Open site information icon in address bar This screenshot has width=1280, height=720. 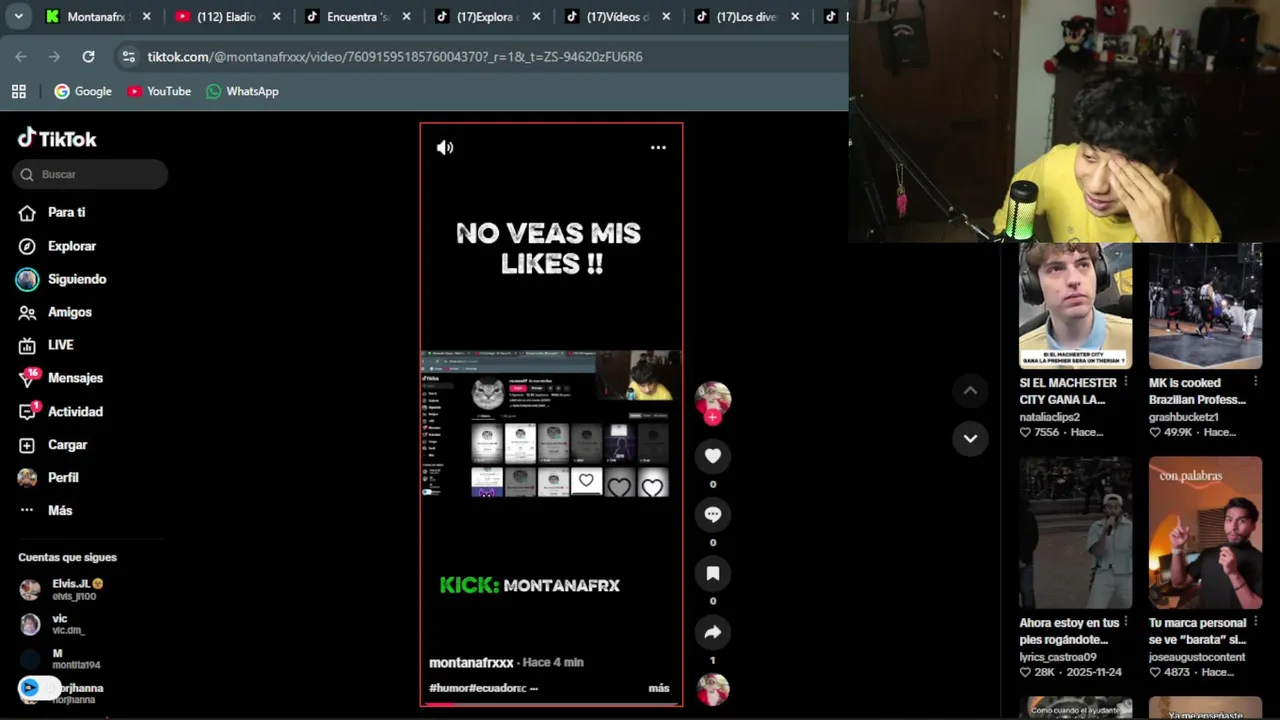tap(128, 57)
